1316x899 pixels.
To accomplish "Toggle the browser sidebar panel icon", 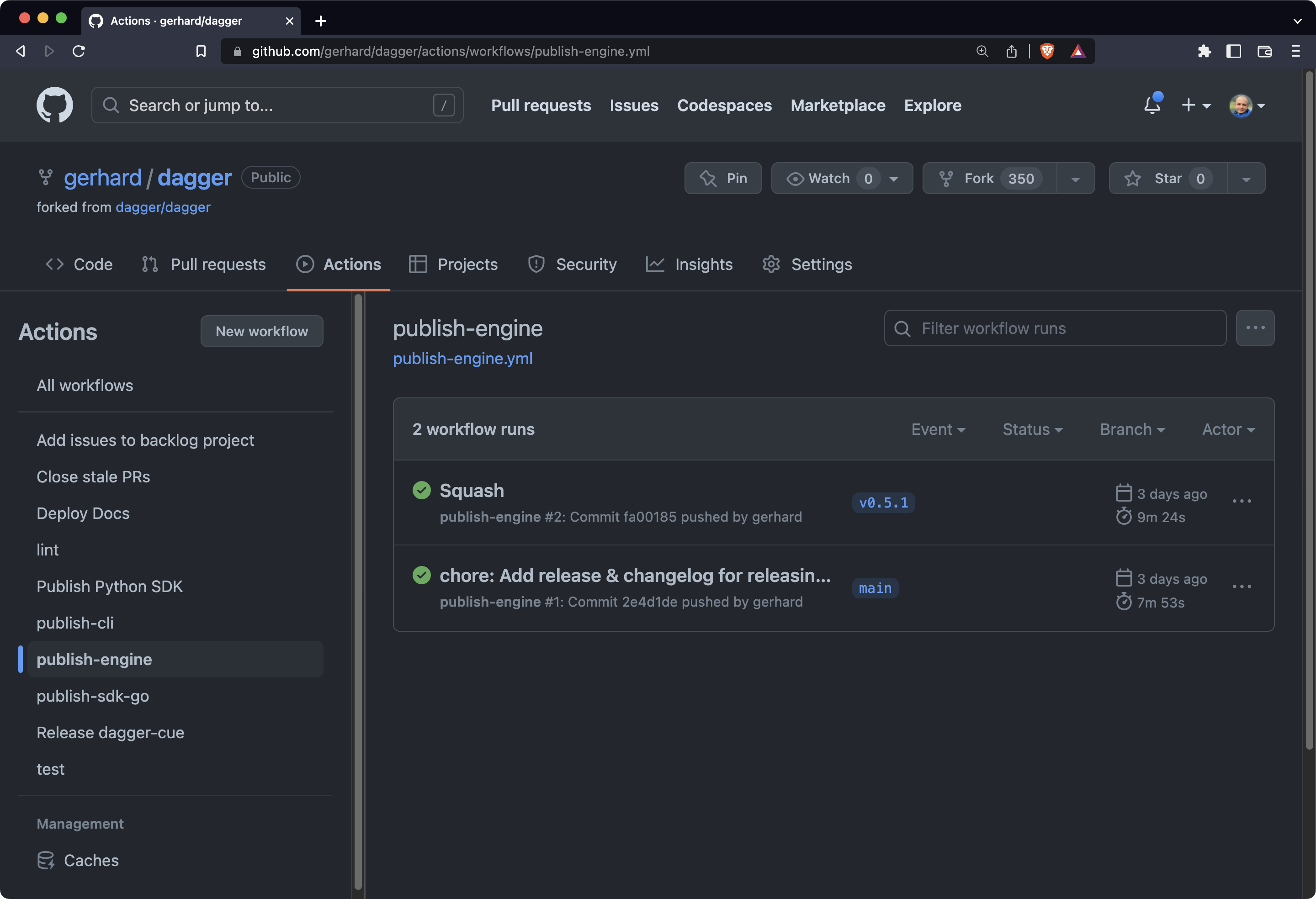I will coord(1234,52).
